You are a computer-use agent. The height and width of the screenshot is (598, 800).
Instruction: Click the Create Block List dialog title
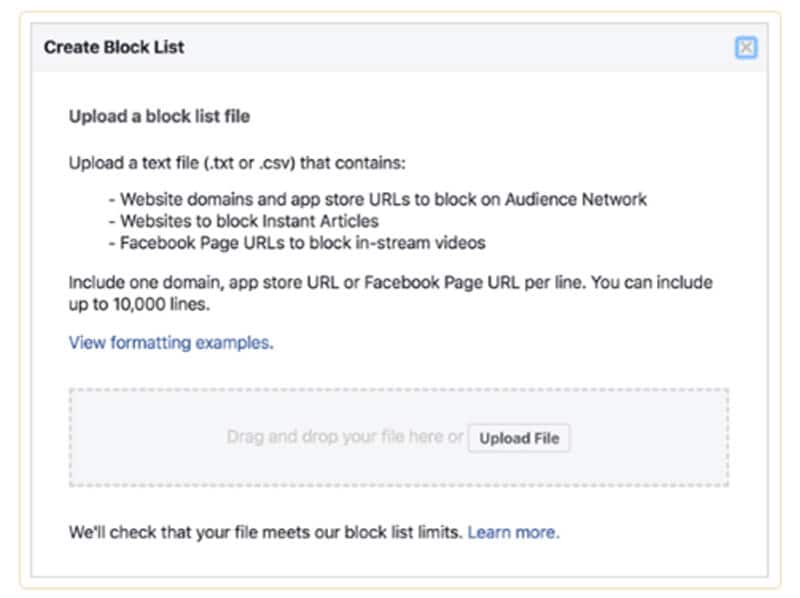(x=114, y=48)
